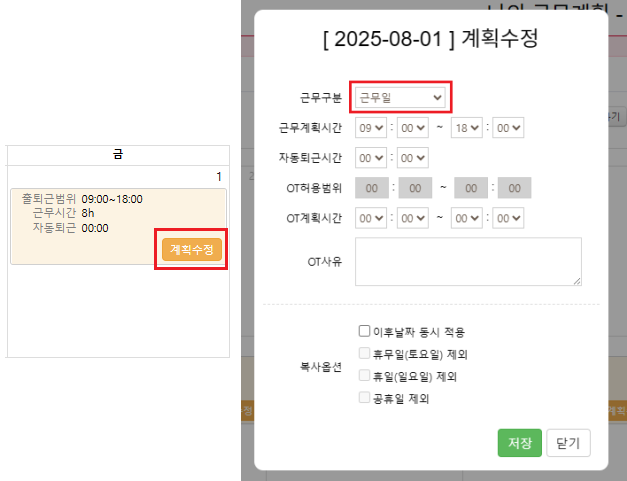This screenshot has width=627, height=481.
Task: Open the 자동퇴근시간 minute dropdown
Action: (x=413, y=158)
